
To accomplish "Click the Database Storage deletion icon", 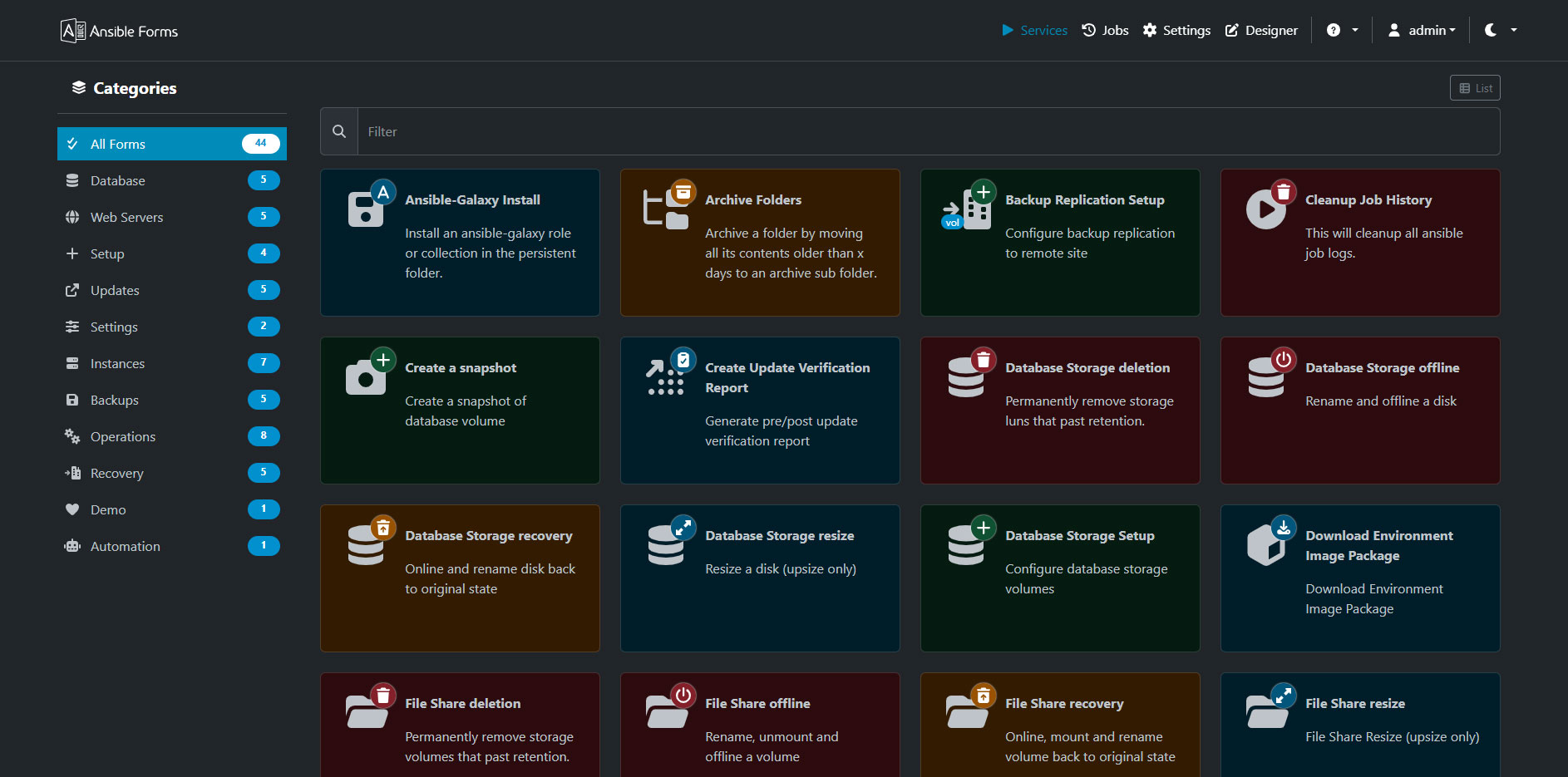I will click(966, 376).
